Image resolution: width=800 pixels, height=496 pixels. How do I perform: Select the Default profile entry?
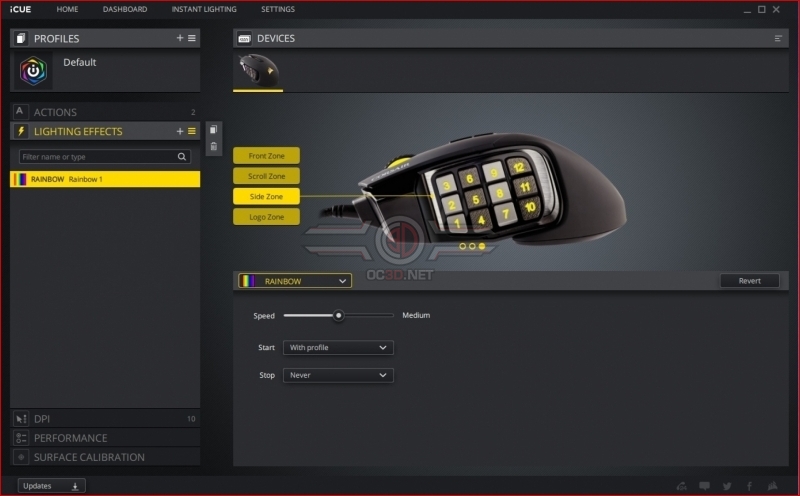105,71
